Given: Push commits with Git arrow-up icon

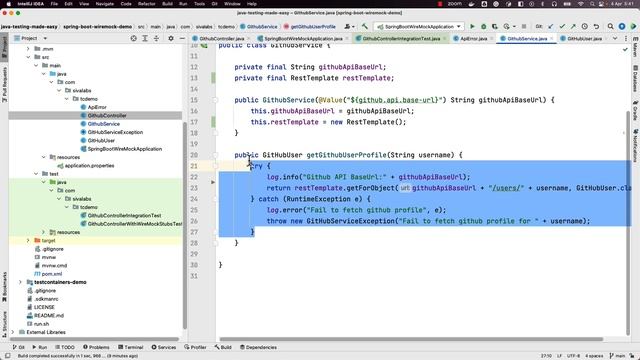Looking at the screenshot, I should coord(573,27).
